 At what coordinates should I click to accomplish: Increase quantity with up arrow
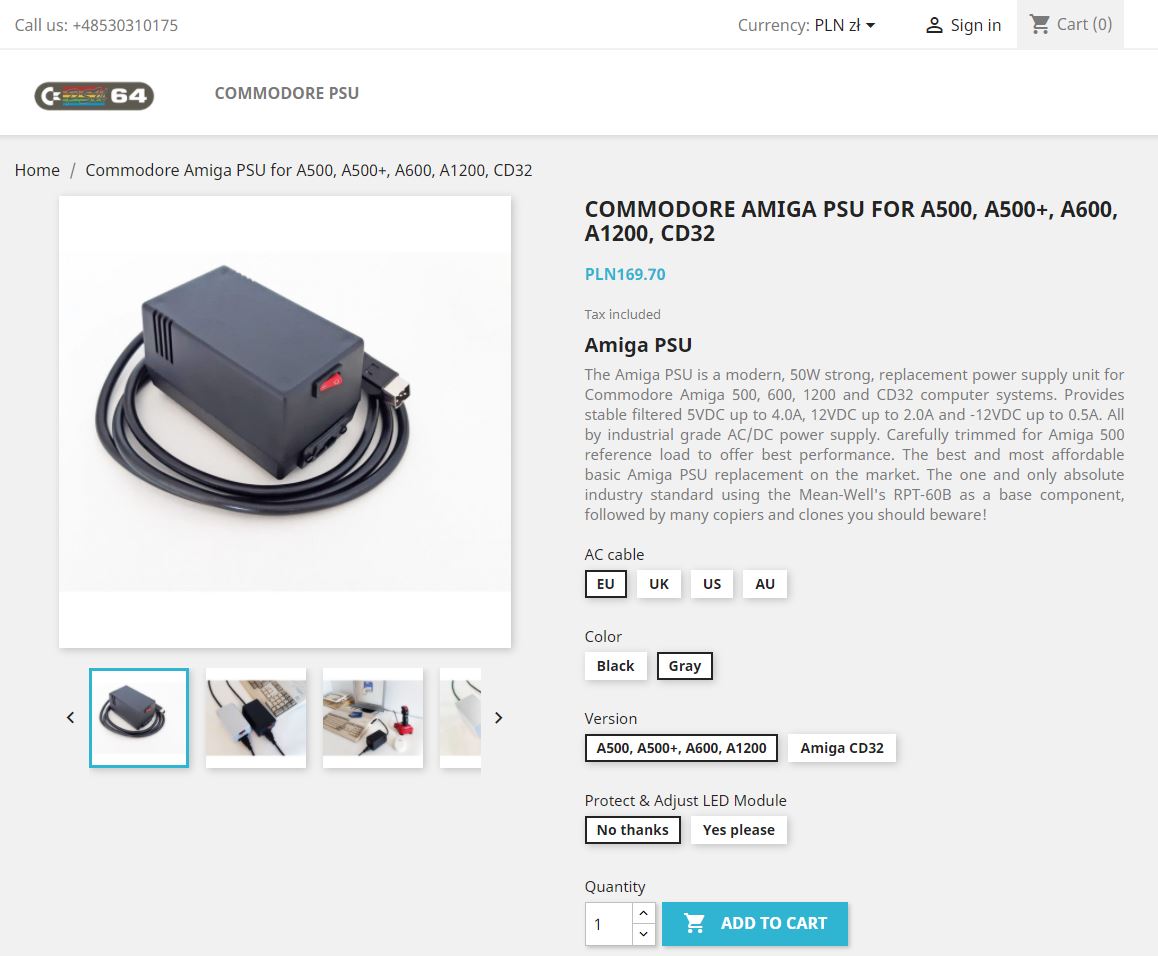pos(643,913)
